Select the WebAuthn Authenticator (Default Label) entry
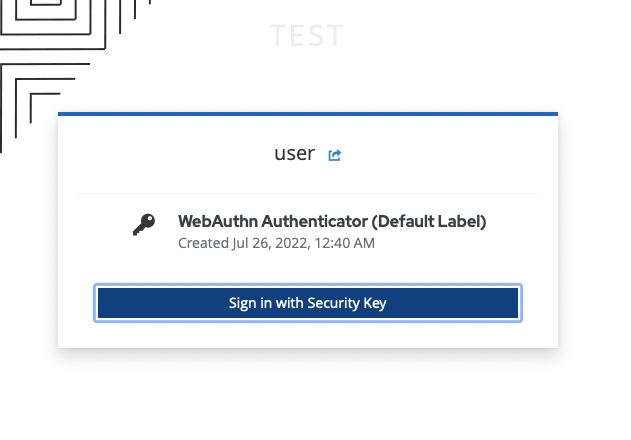 [331, 221]
